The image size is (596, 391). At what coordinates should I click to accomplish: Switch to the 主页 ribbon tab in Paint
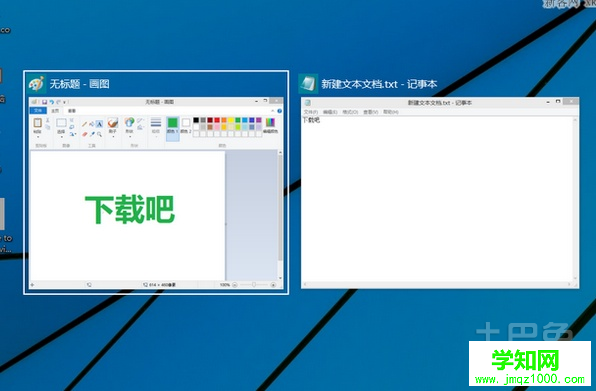[55, 111]
